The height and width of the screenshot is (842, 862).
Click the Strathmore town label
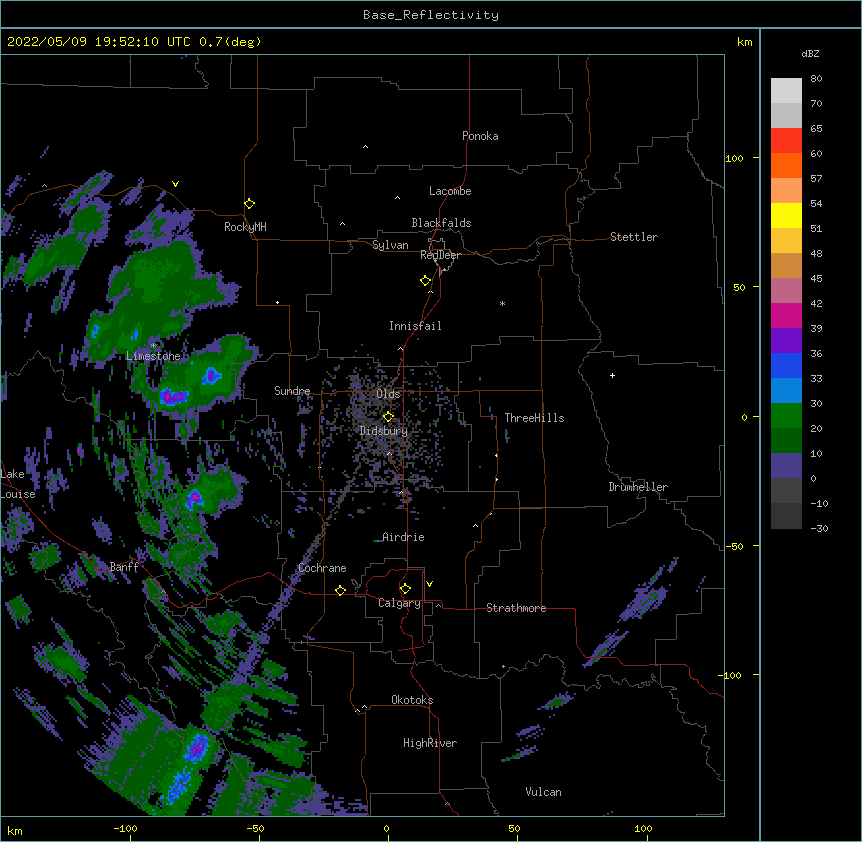(516, 608)
